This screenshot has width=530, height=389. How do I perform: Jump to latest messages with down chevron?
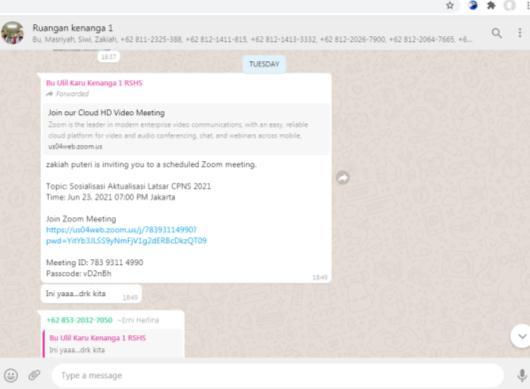[522, 336]
